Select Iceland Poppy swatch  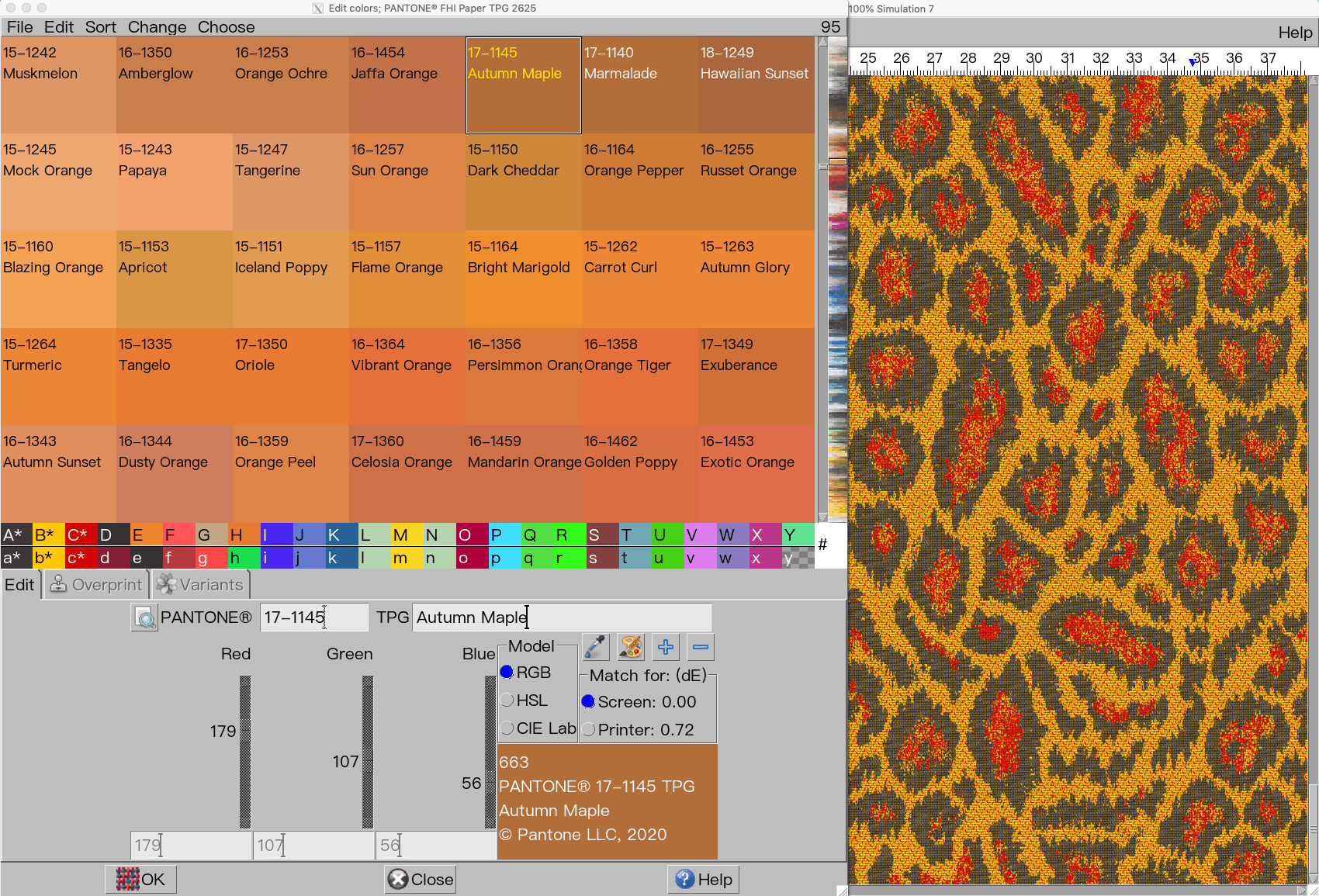[x=291, y=278]
